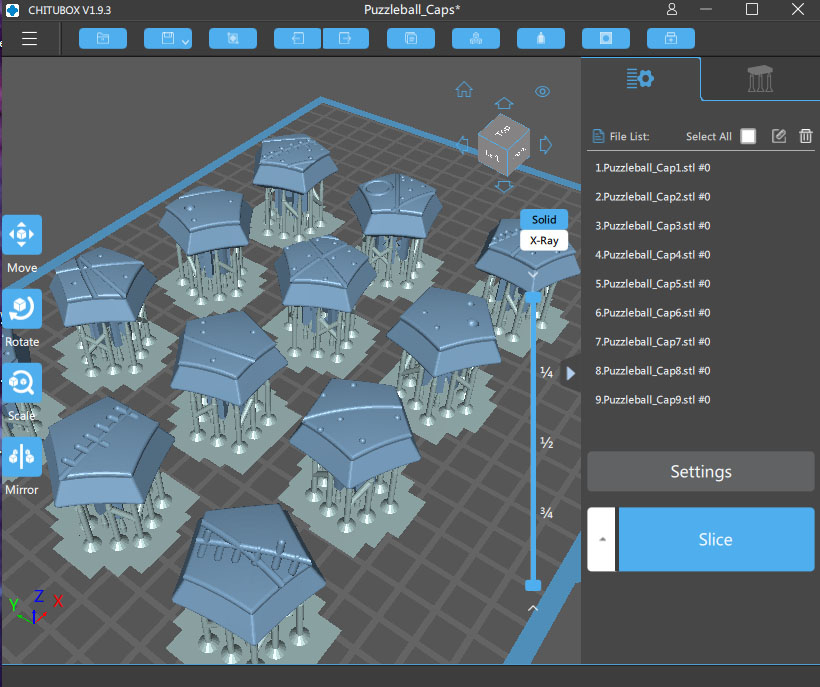The image size is (820, 687).
Task: Switch render mode to X-Ray
Action: click(x=544, y=241)
